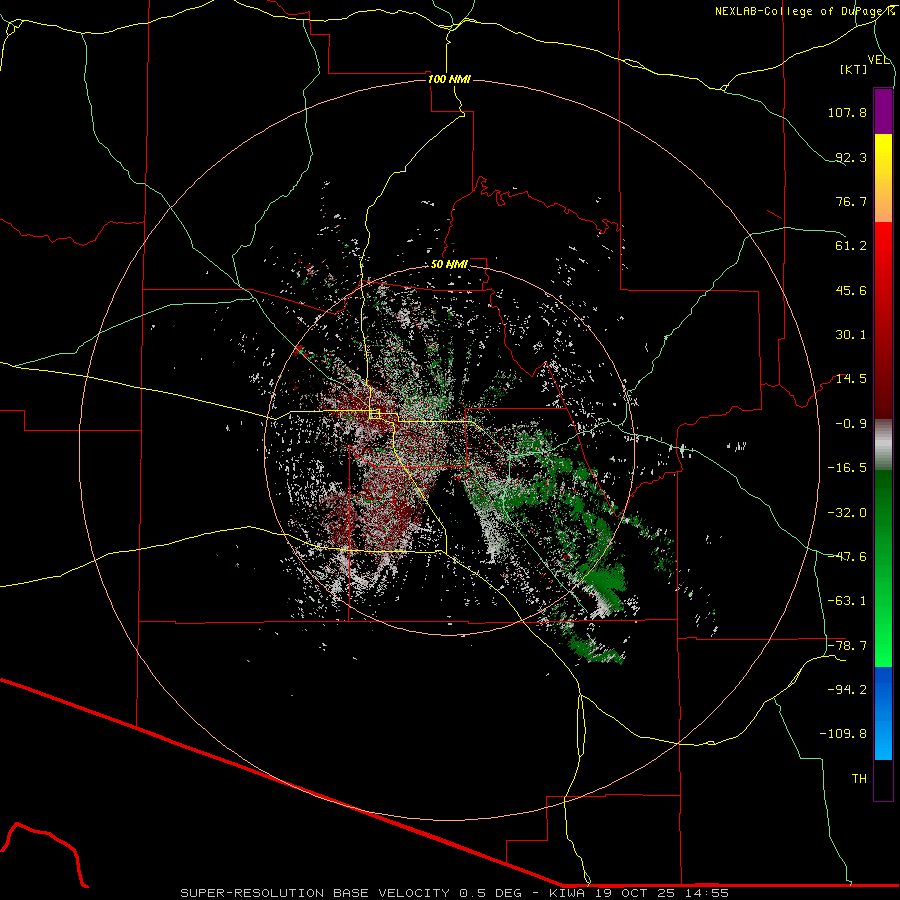Click the 92.3 scale value
This screenshot has height=900, width=900.
pos(851,157)
